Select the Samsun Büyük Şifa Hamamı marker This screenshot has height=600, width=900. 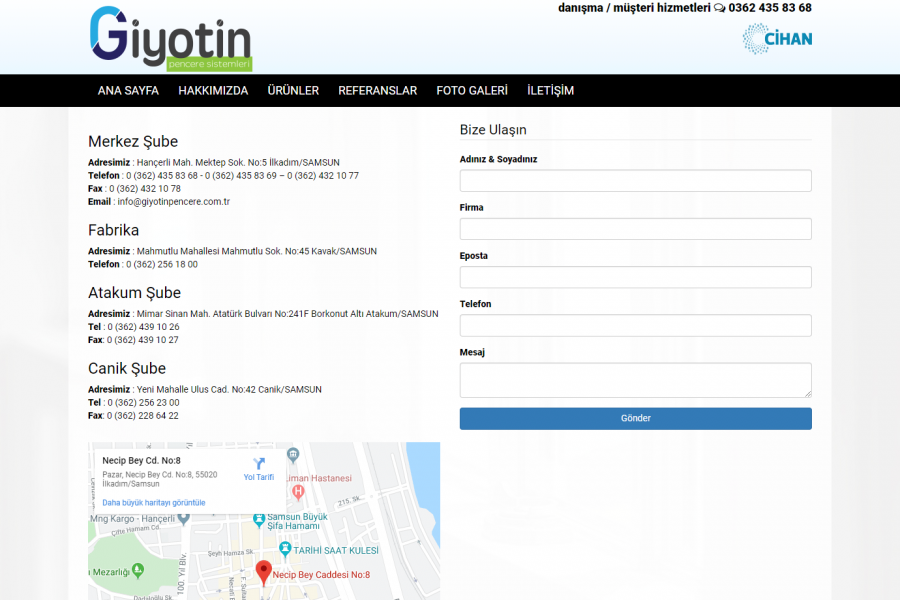pos(259,520)
